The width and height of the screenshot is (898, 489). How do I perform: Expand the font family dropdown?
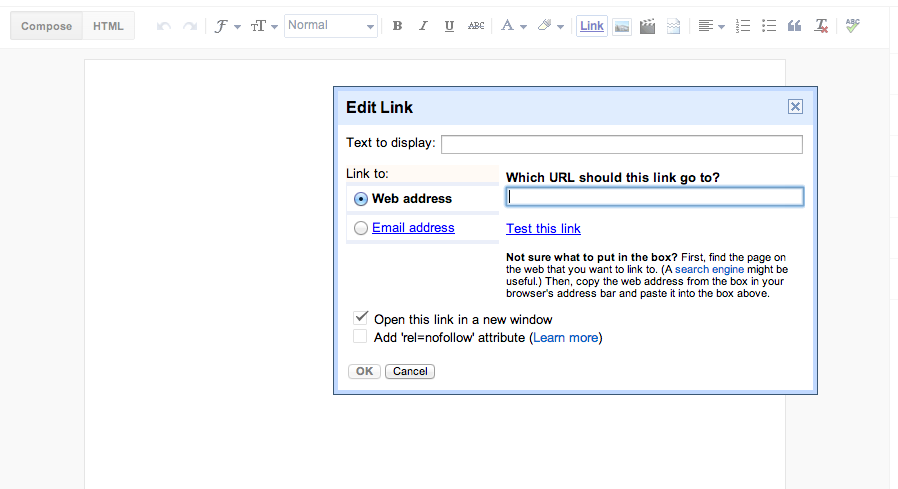click(227, 26)
